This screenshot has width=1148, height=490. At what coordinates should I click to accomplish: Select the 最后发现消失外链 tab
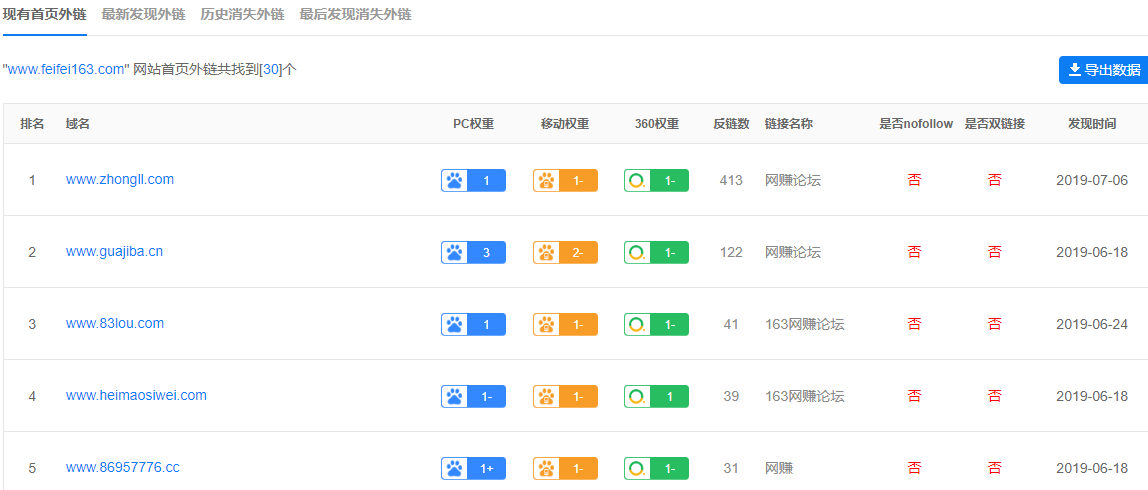pyautogui.click(x=355, y=15)
